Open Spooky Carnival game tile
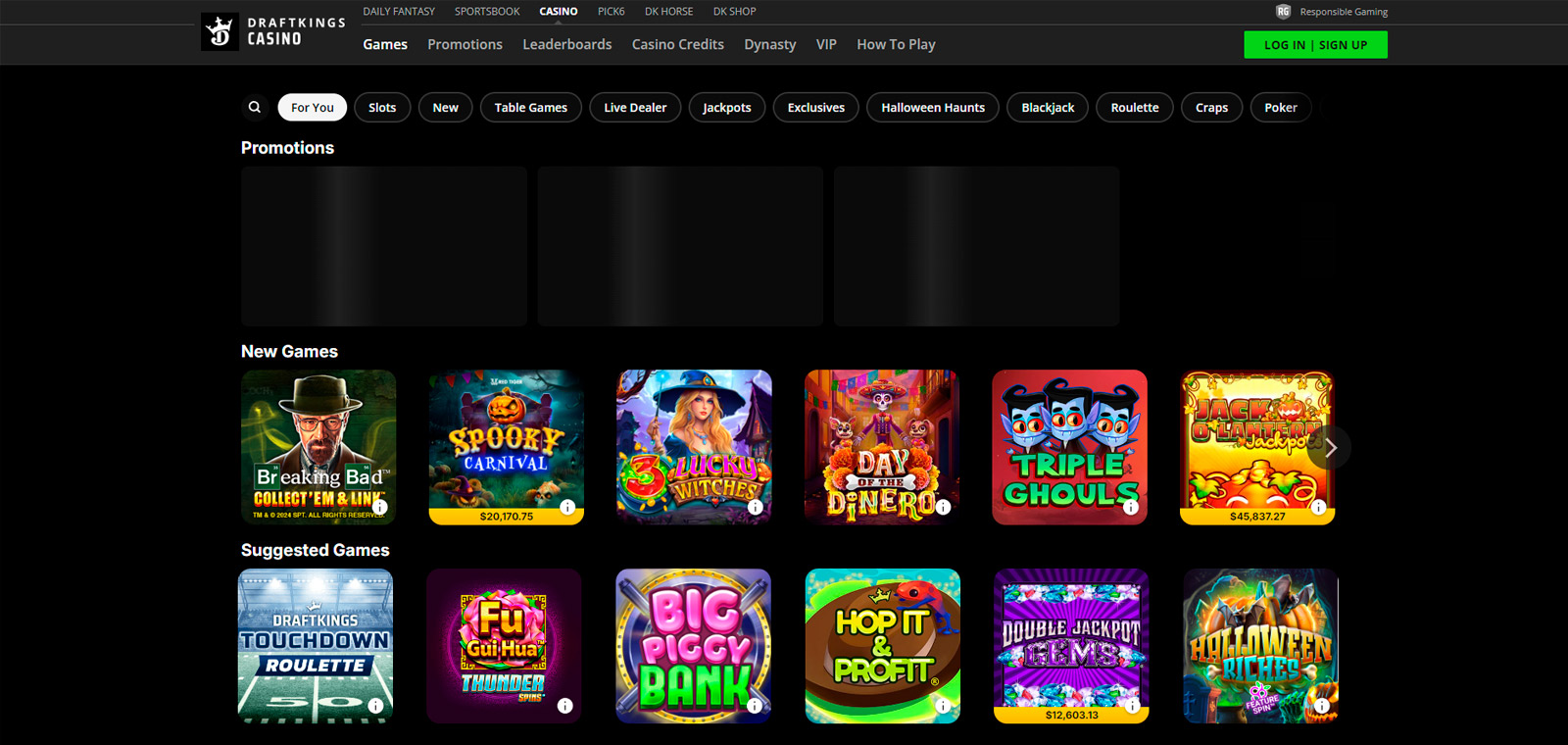This screenshot has width=1568, height=745. pyautogui.click(x=507, y=447)
